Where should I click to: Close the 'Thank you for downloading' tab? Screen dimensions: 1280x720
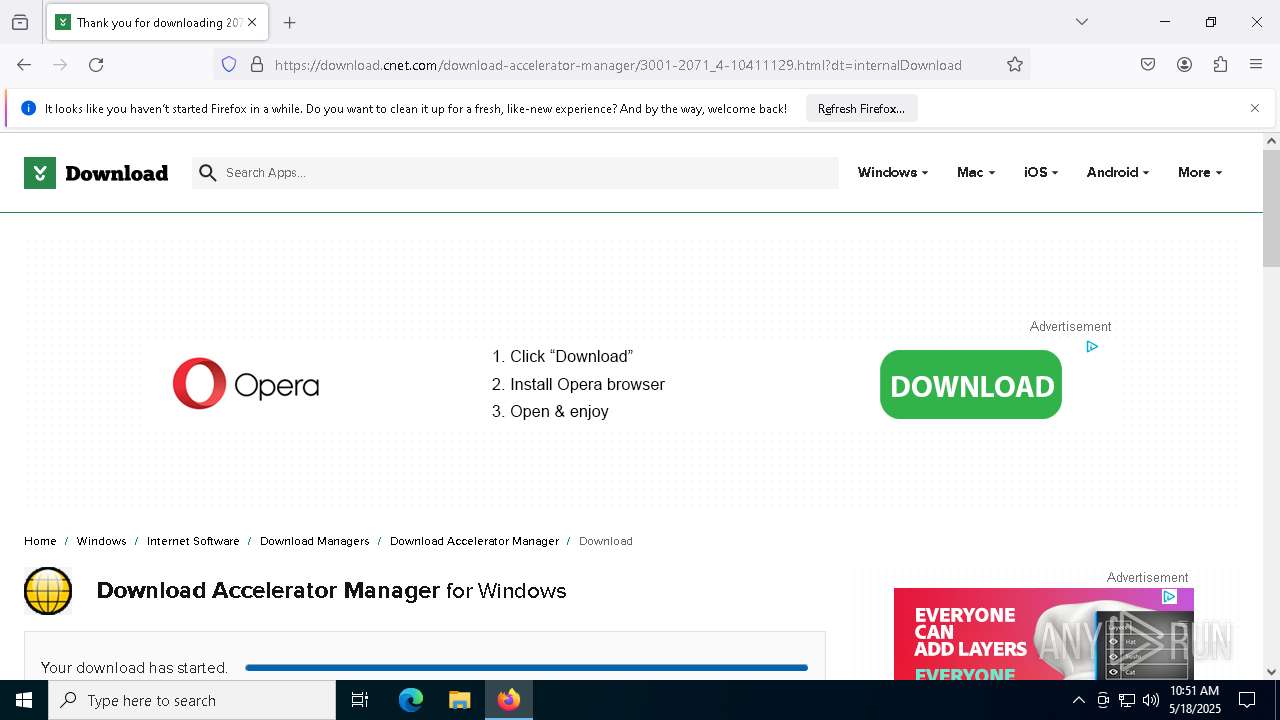[252, 22]
